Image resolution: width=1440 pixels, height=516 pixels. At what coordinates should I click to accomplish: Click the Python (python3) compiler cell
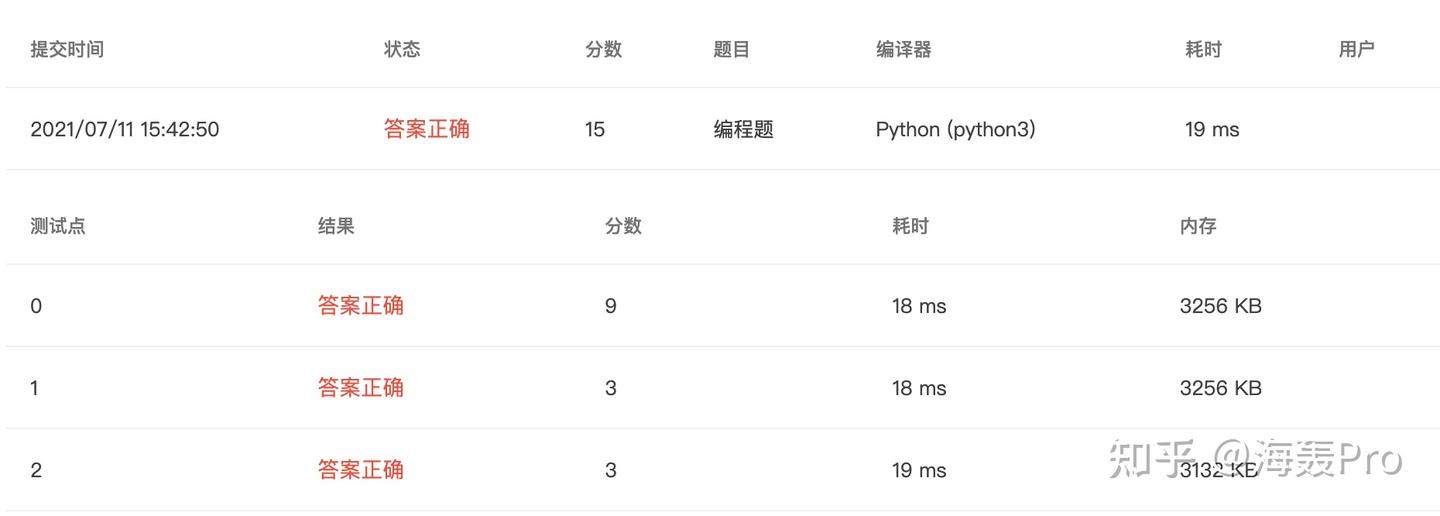pos(956,129)
